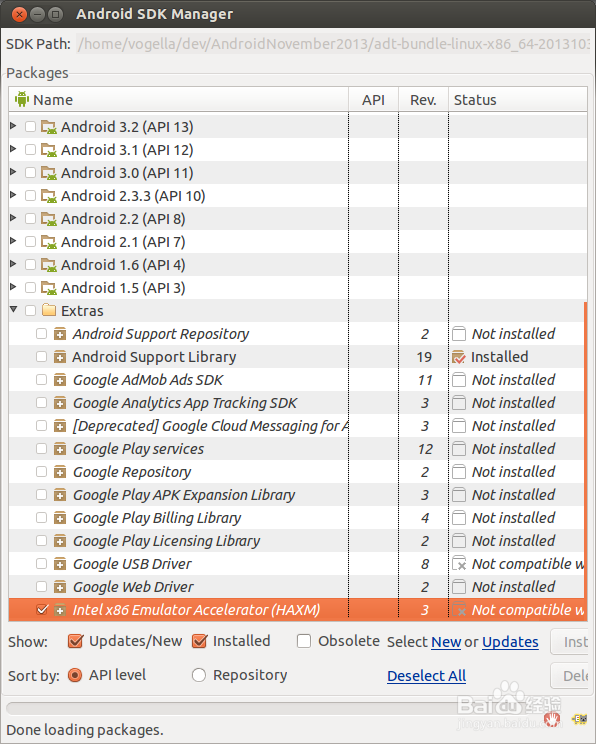Screen dimensions: 596x744
Task: Click the SDK Path text field
Action: (333, 44)
